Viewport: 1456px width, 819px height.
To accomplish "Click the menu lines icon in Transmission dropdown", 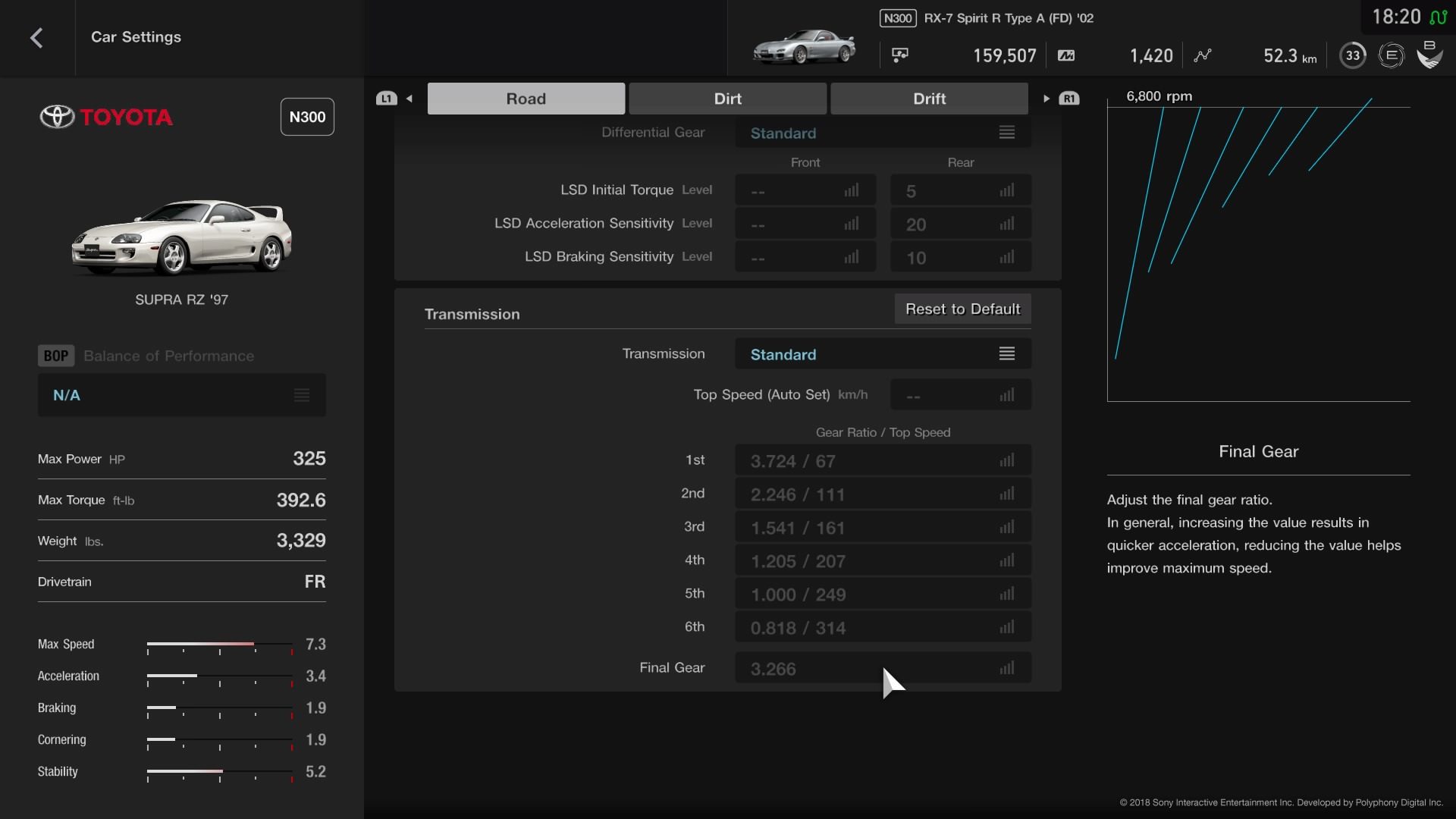I will [1006, 354].
